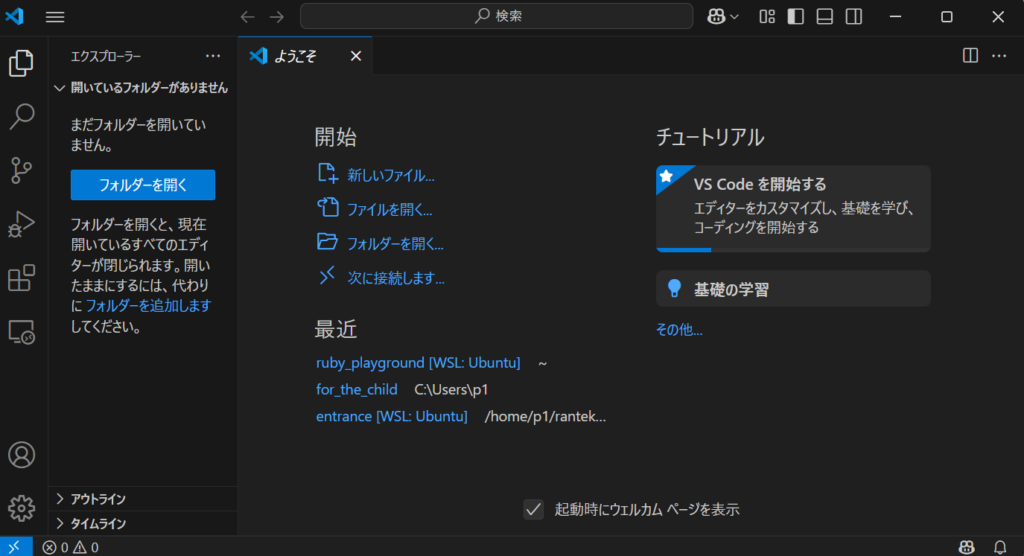Open Explorer views and more actions ellipsis
This screenshot has height=556, width=1024.
coord(213,56)
